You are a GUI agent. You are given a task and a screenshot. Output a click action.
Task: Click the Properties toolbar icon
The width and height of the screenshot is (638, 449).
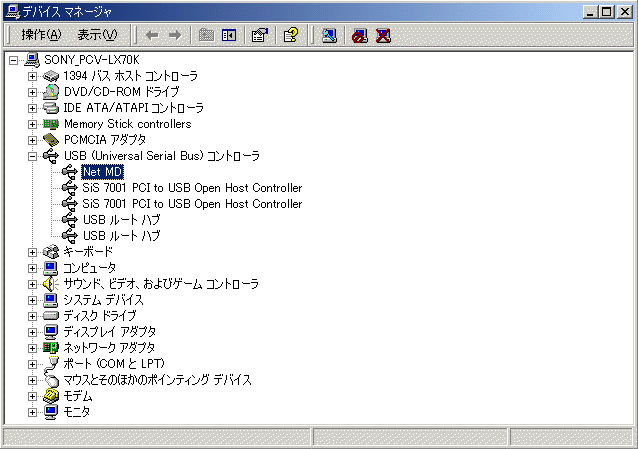coord(259,35)
